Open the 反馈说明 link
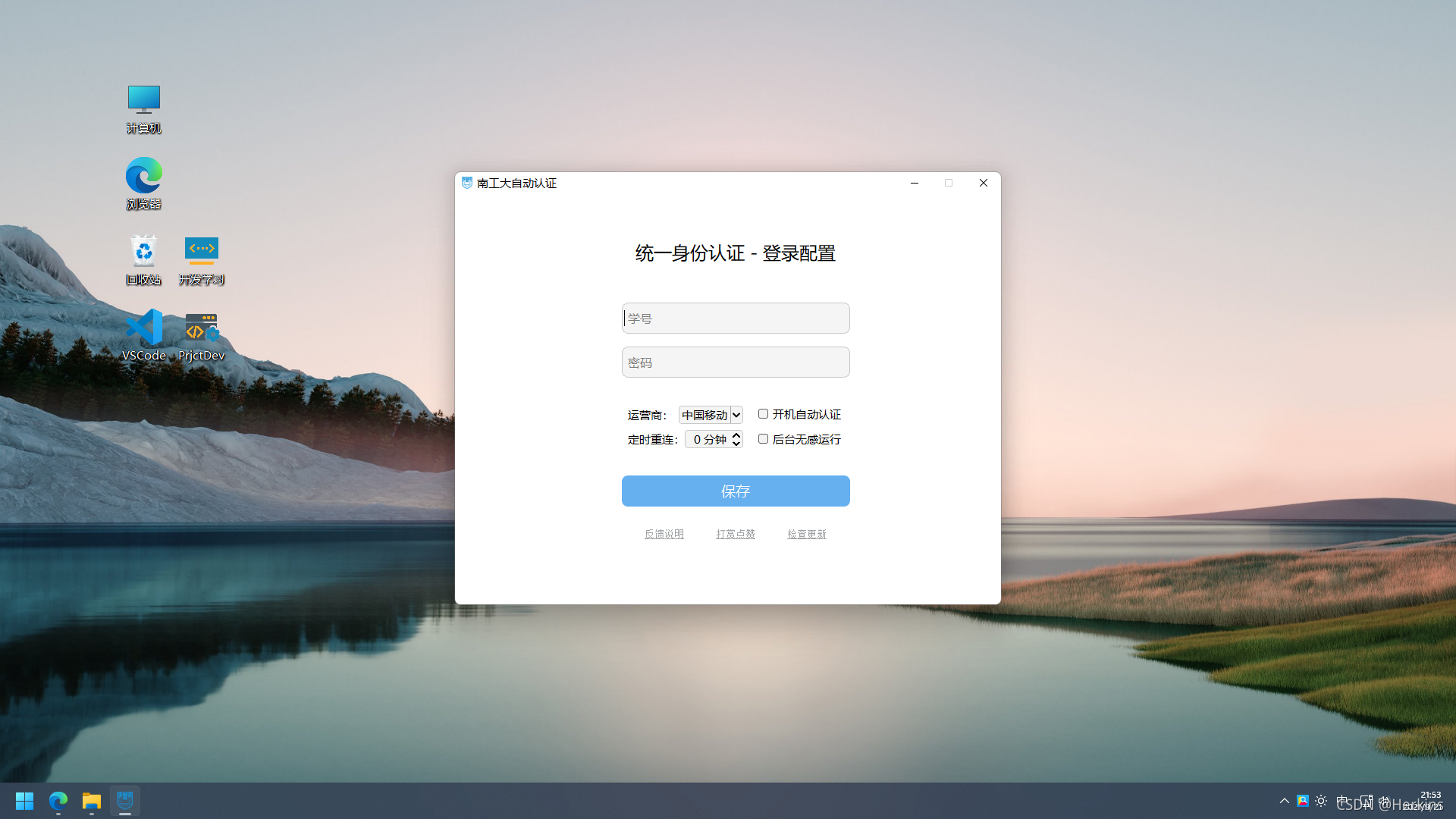 click(x=664, y=535)
